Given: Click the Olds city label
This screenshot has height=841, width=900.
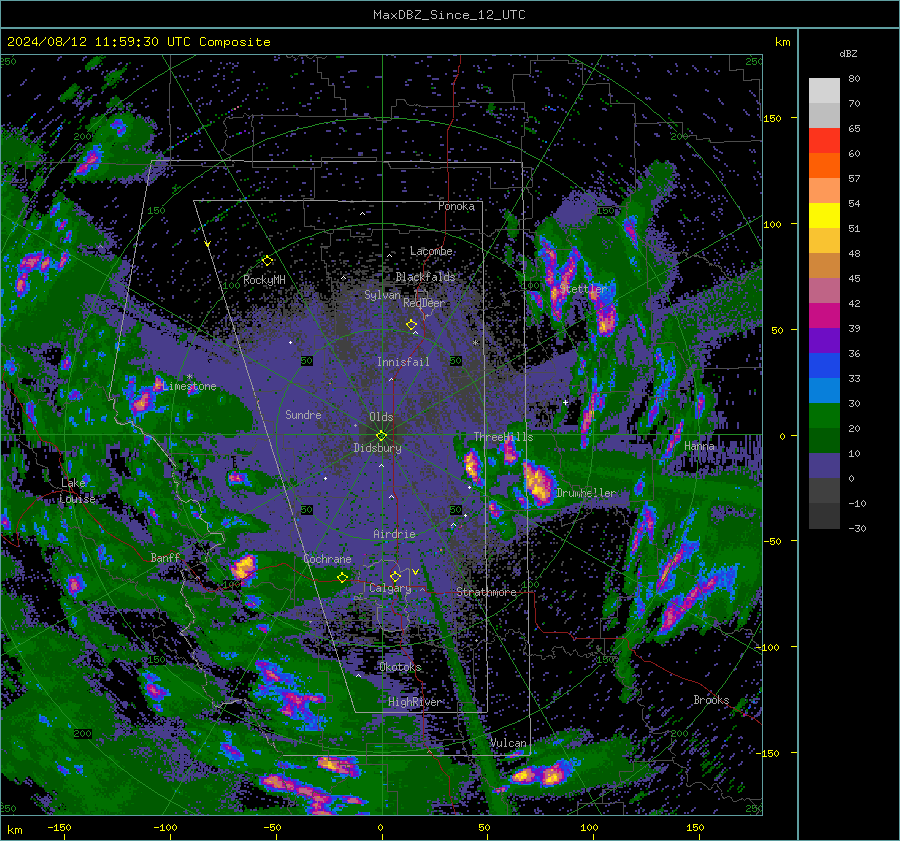Looking at the screenshot, I should tap(381, 417).
